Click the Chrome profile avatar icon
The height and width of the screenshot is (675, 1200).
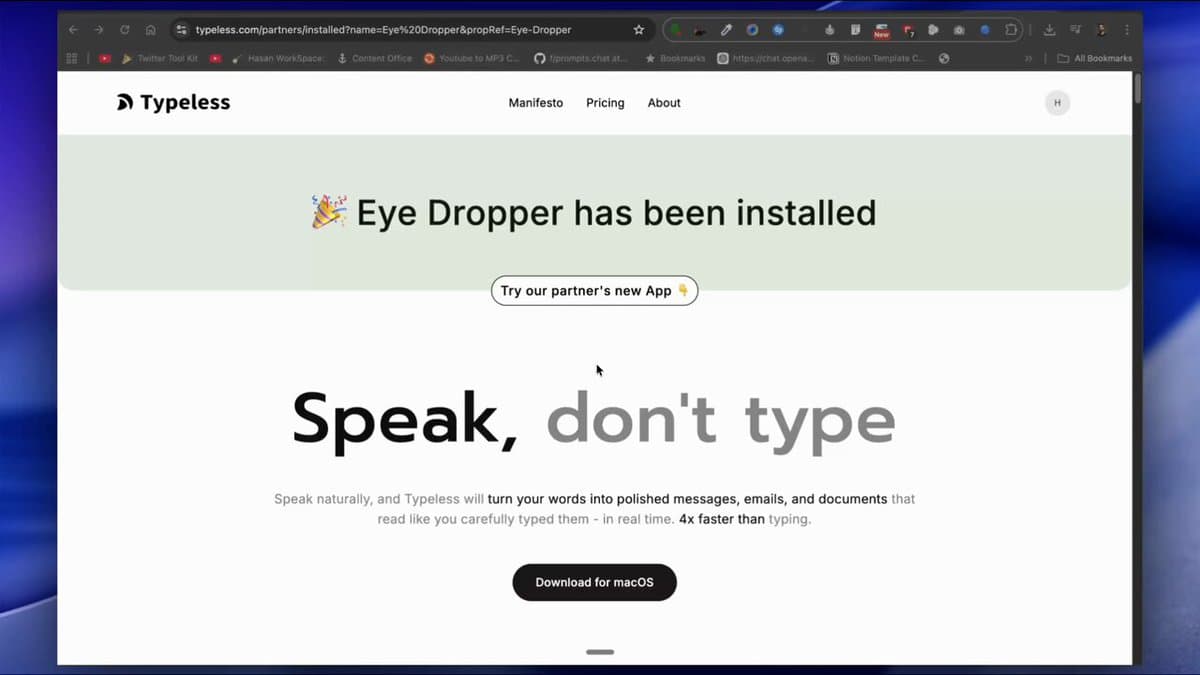1100,30
